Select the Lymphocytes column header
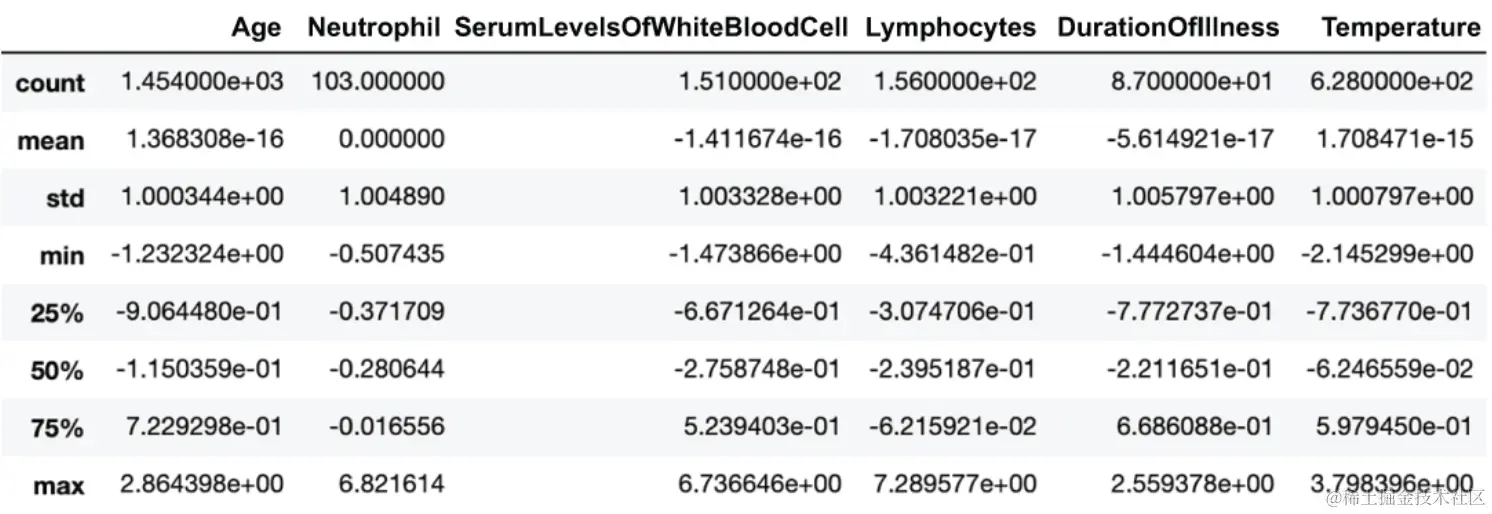Viewport: 1492px width, 514px height. [x=951, y=28]
